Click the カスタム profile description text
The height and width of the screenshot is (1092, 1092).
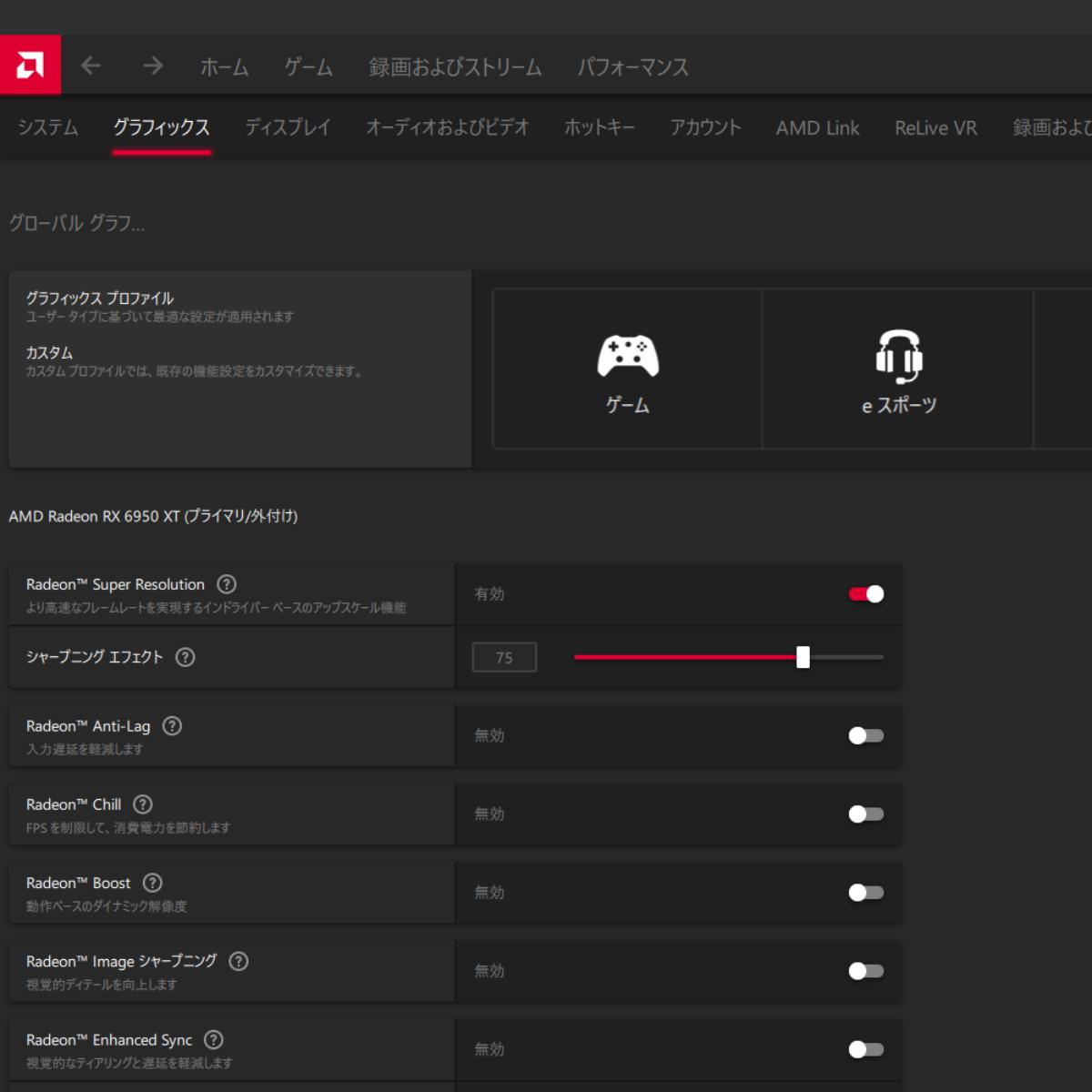point(195,371)
